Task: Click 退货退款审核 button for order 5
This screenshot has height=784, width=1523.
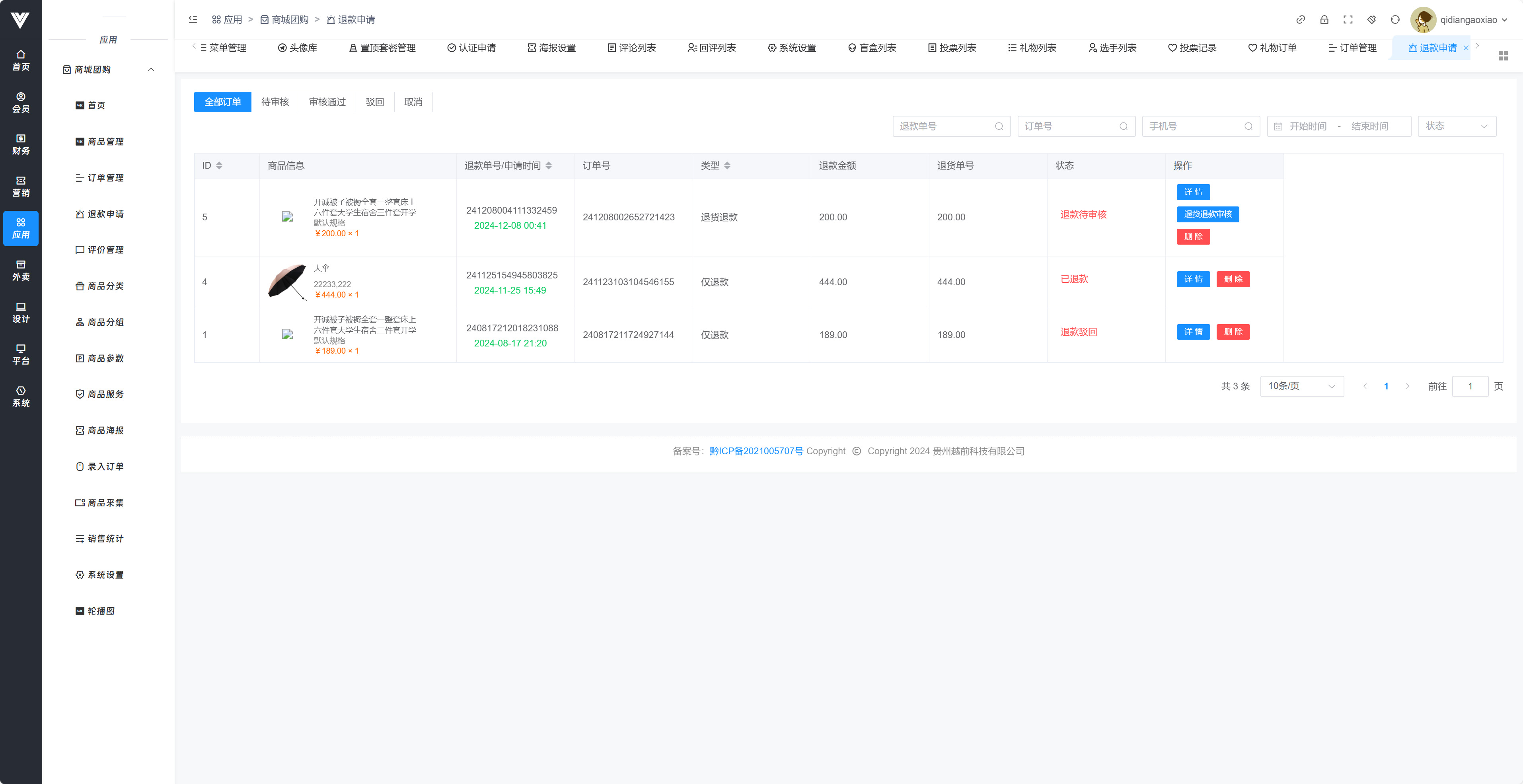Action: coord(1207,214)
